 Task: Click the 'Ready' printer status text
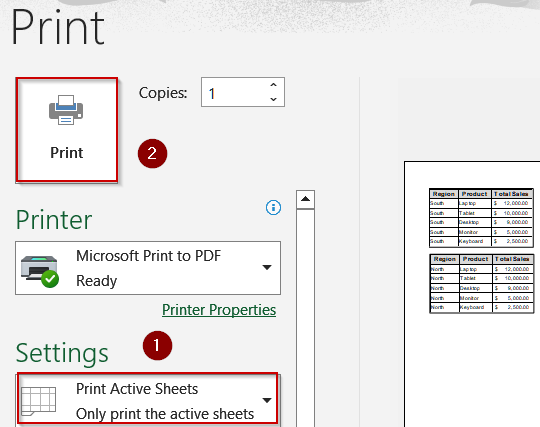[x=96, y=281]
